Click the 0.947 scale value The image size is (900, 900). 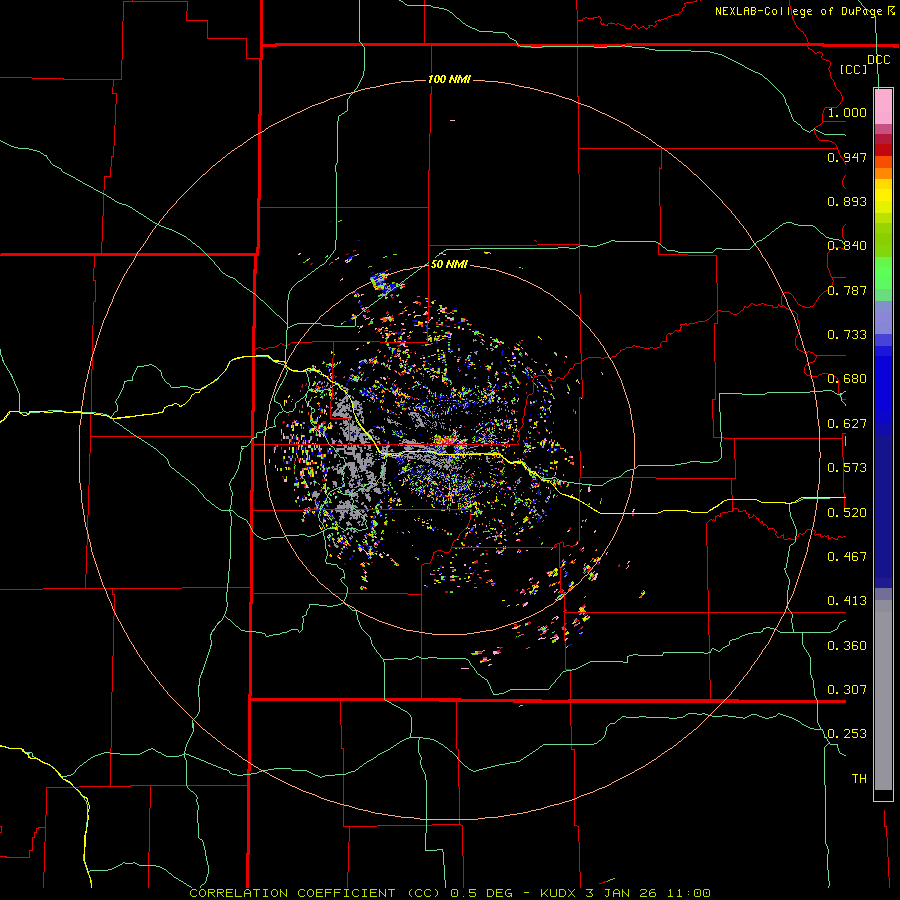(x=847, y=157)
